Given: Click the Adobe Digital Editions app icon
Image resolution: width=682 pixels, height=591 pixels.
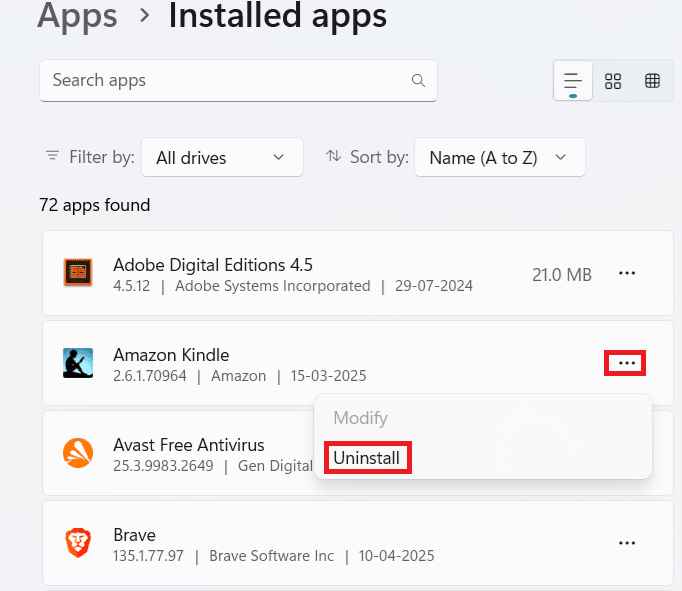Looking at the screenshot, I should coord(78,274).
